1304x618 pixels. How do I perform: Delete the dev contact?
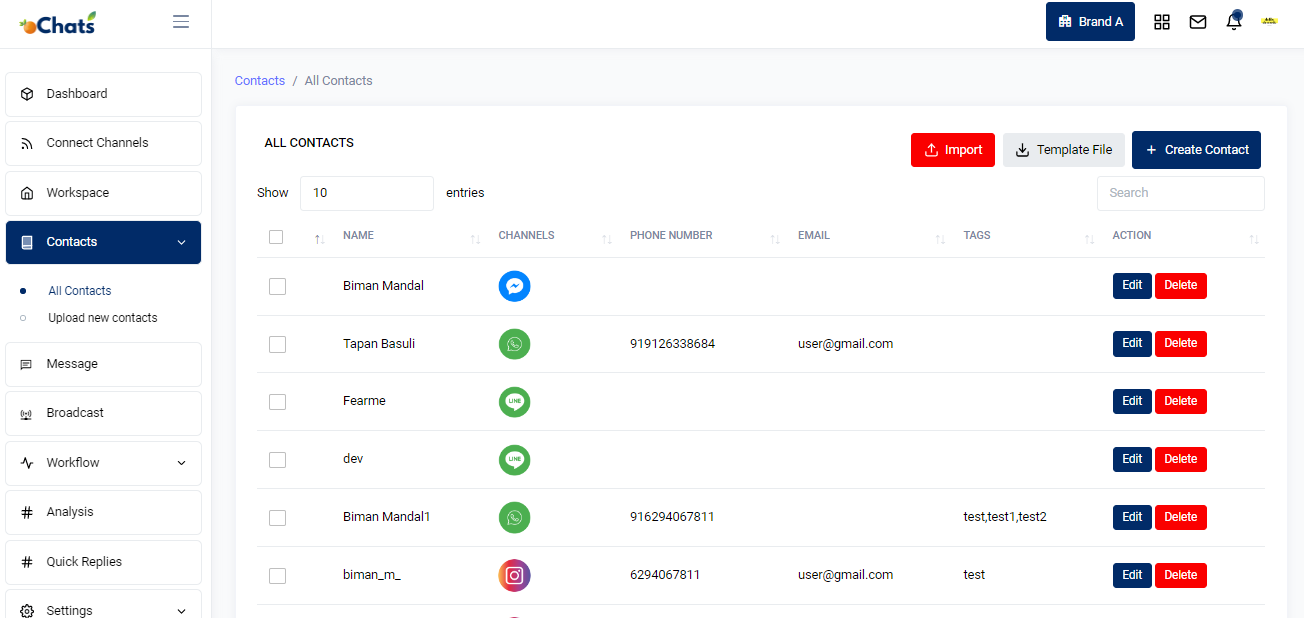[x=1181, y=460]
